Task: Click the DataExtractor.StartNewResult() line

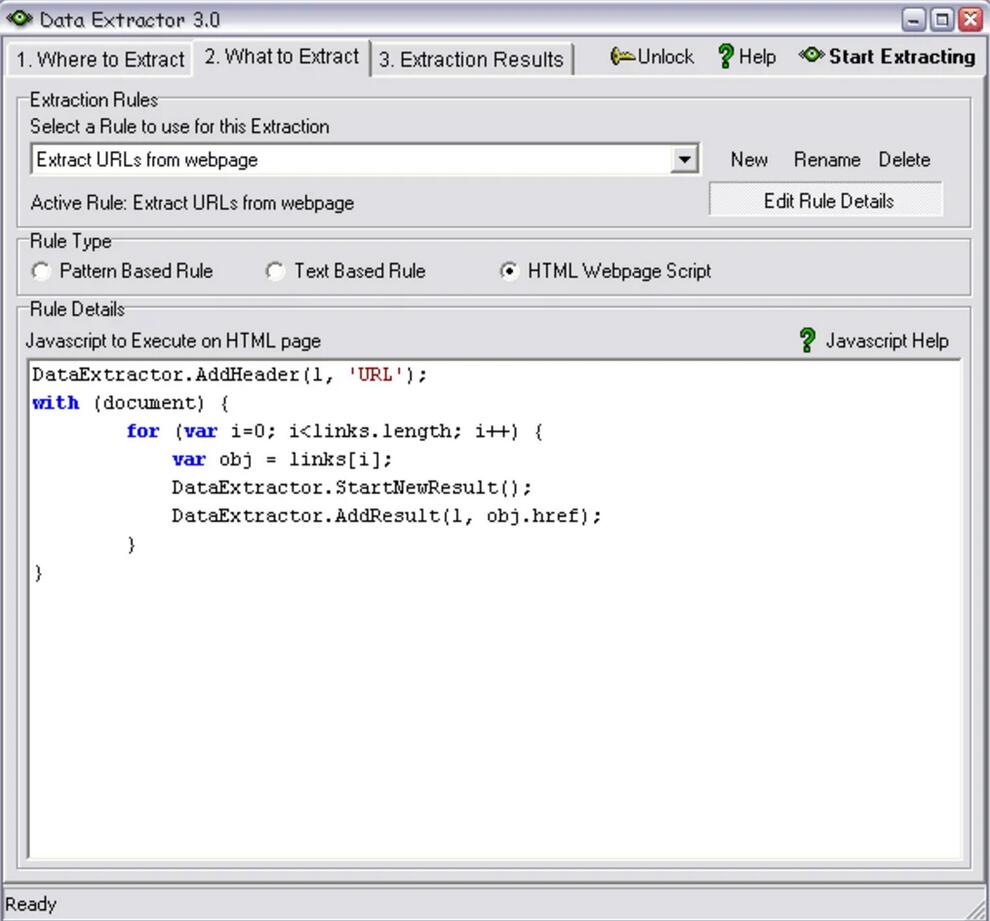Action: pos(352,487)
